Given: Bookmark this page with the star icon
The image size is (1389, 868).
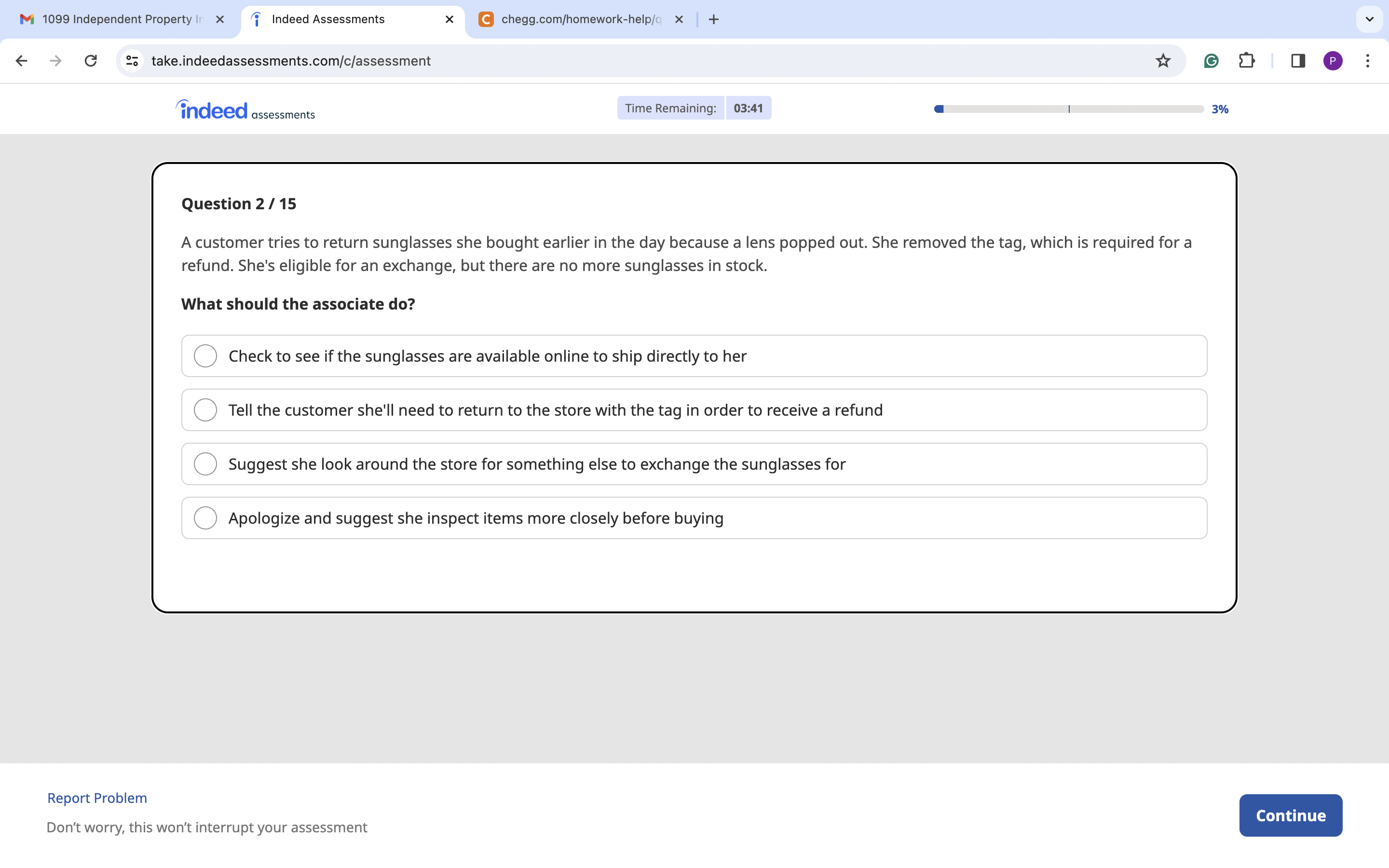Looking at the screenshot, I should 1163,60.
